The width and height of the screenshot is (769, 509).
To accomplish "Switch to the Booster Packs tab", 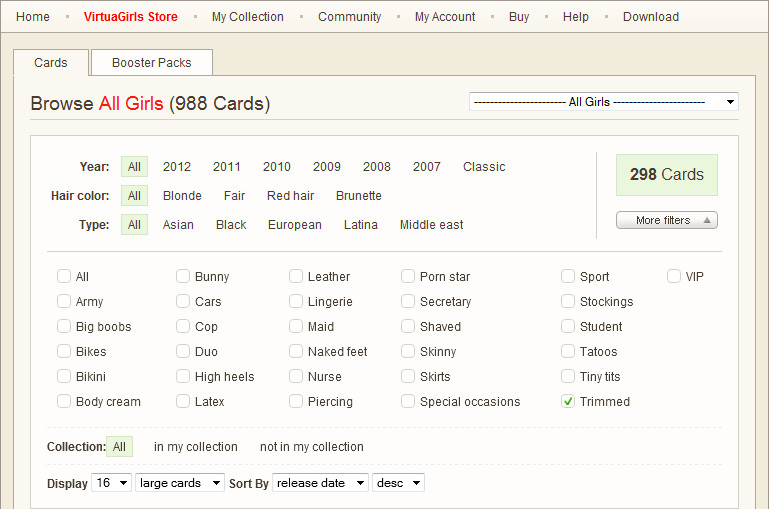I will click(152, 63).
